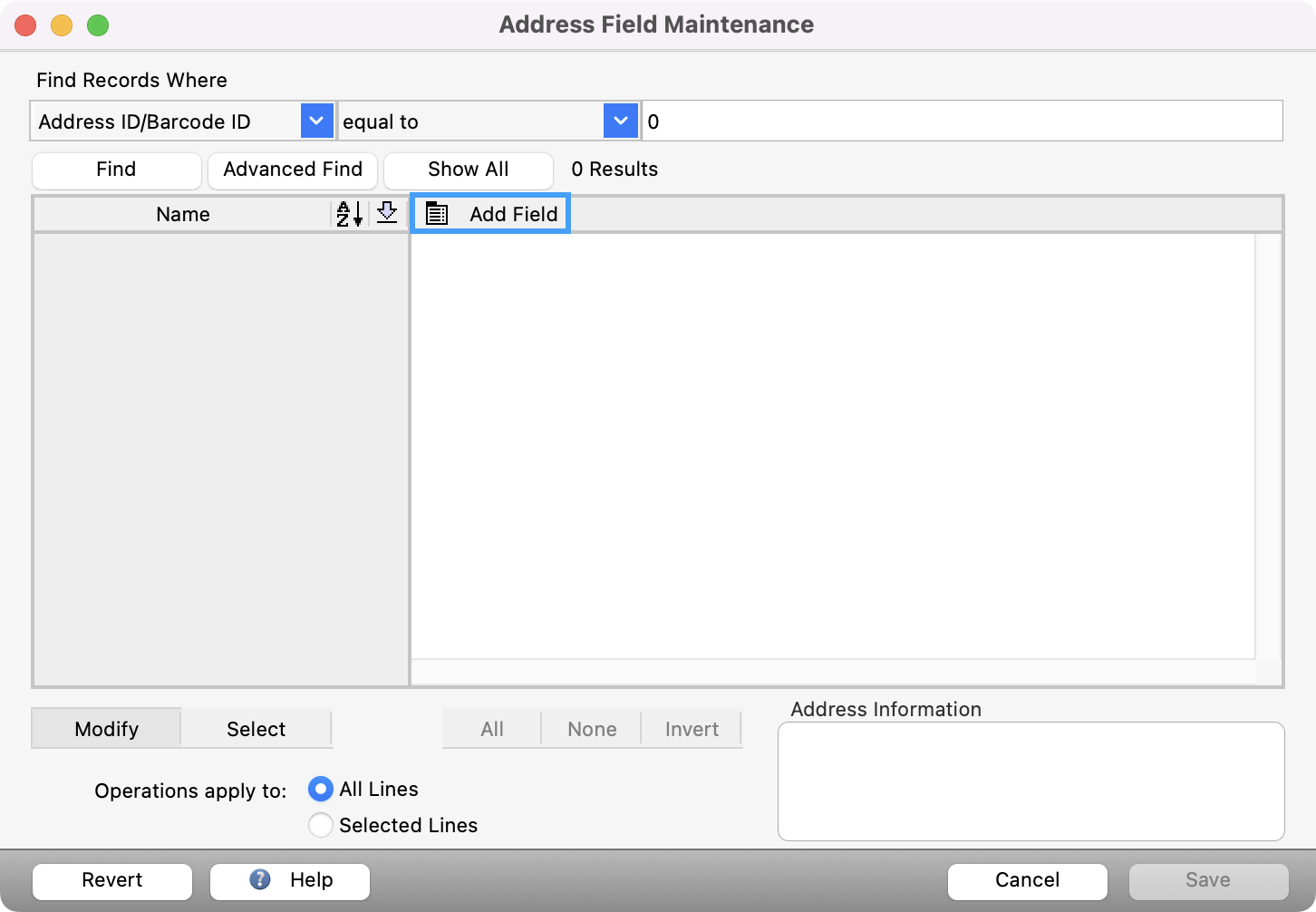Click Revert to discard changes
This screenshot has height=912, width=1316.
coord(111,879)
